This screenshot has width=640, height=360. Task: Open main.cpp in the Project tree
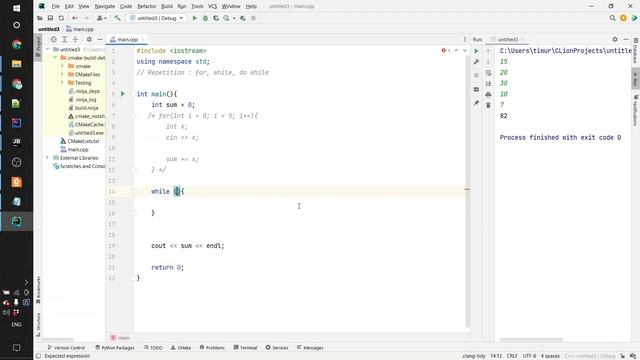74,149
